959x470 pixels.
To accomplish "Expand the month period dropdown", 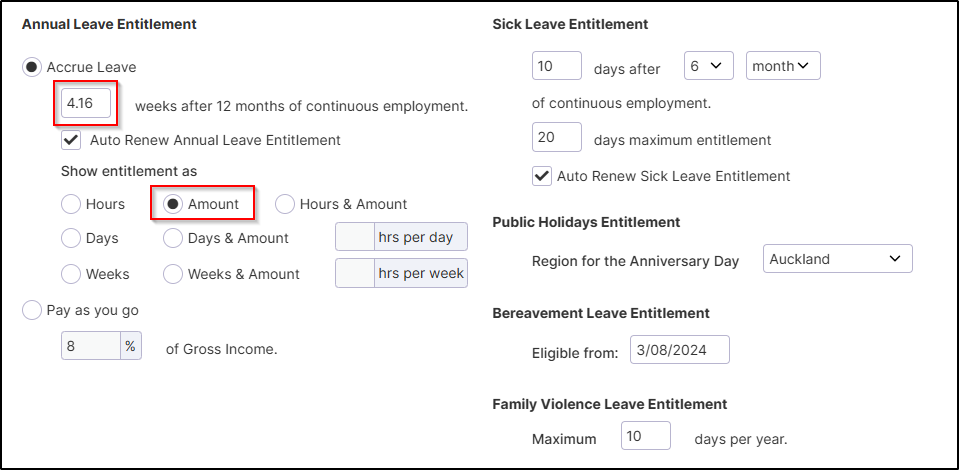I will 783,67.
